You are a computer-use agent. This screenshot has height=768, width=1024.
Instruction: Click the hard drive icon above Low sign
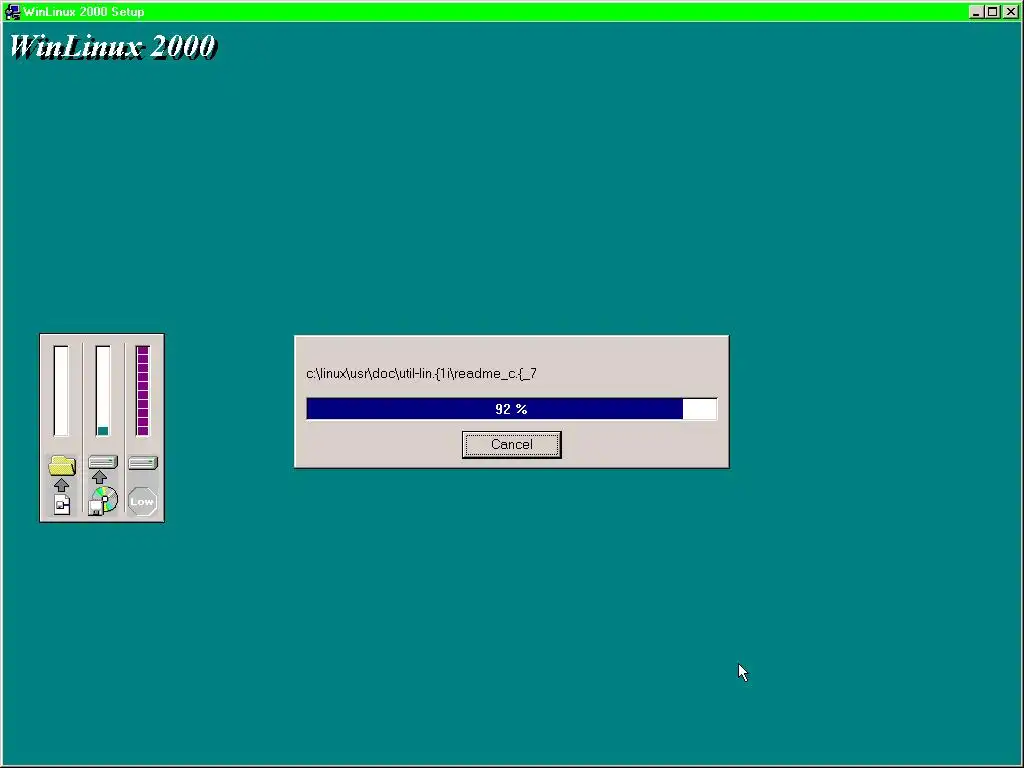[143, 463]
